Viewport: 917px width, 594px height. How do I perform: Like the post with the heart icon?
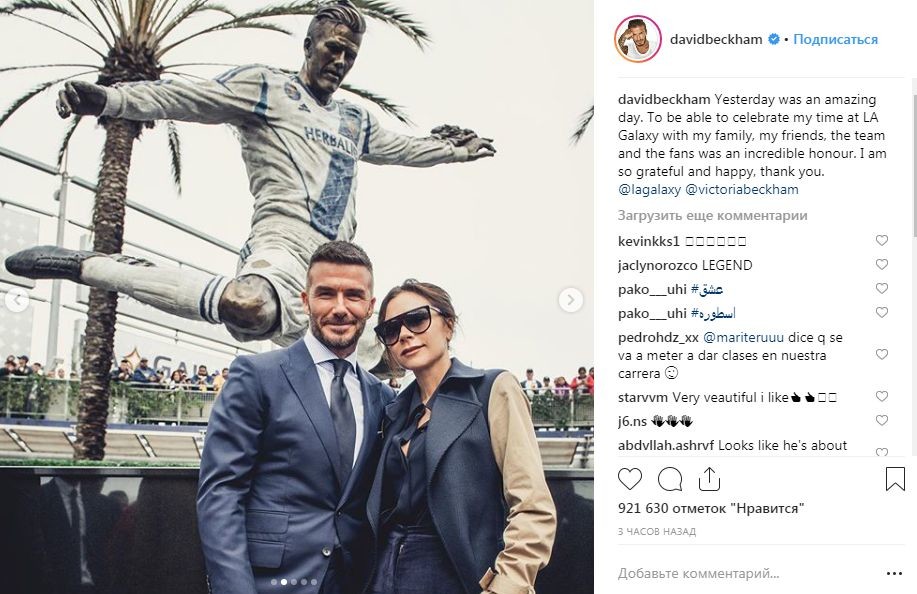pyautogui.click(x=630, y=479)
